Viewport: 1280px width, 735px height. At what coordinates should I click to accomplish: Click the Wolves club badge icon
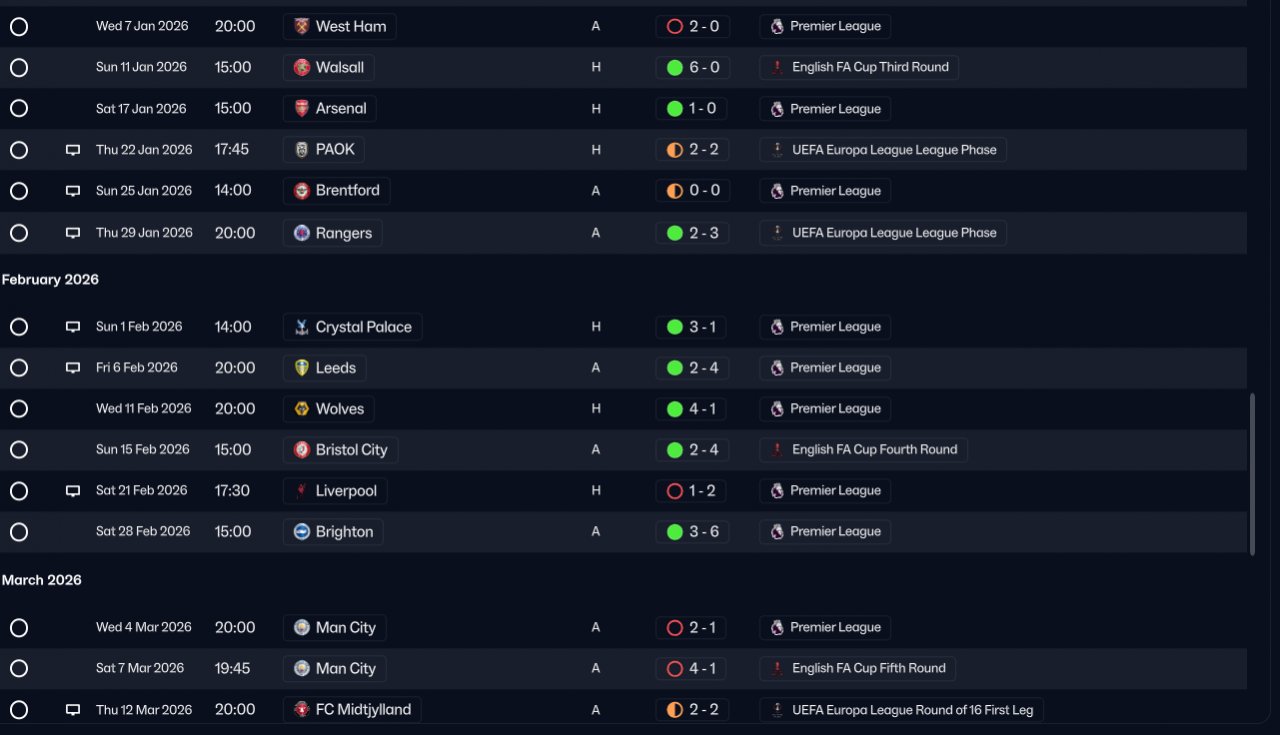tap(302, 409)
